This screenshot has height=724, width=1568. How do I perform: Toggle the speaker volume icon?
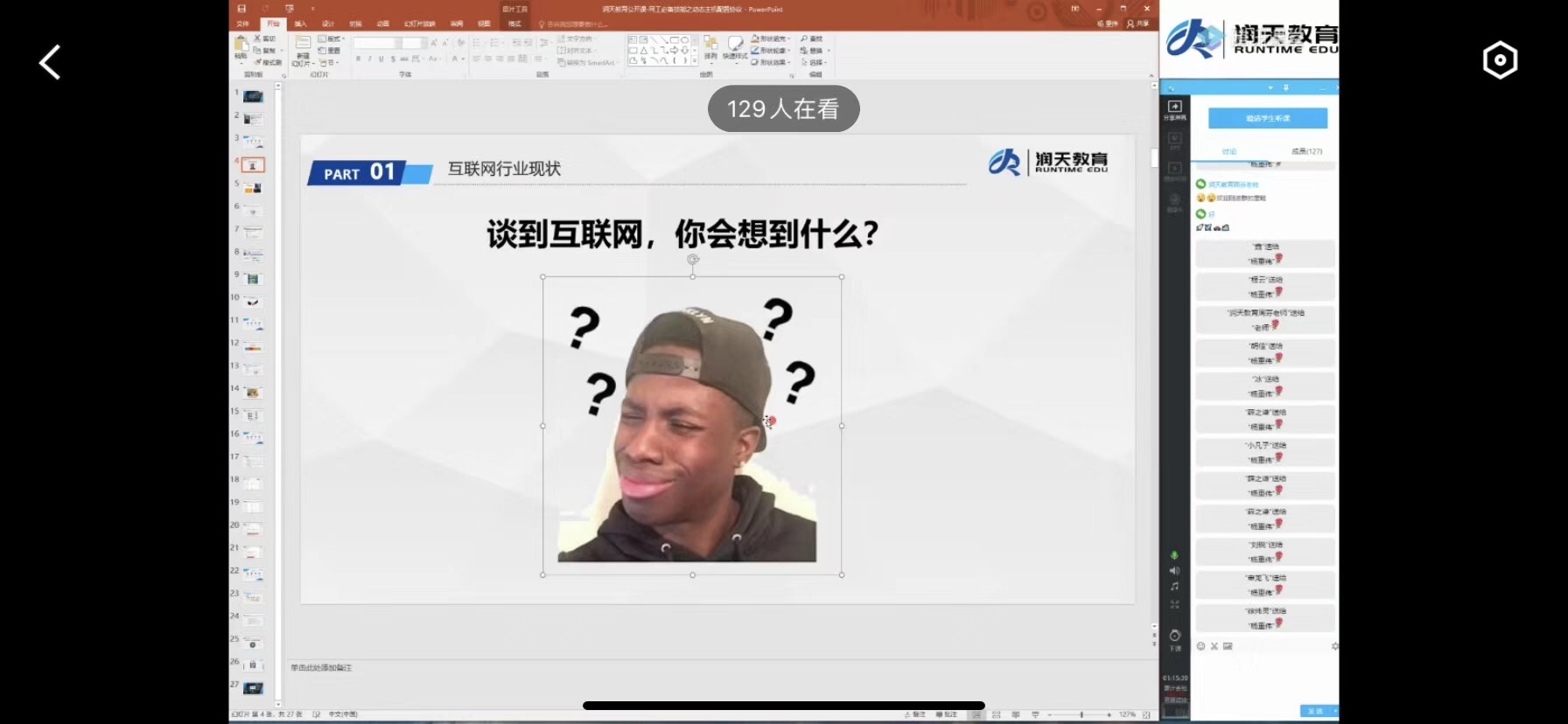[1174, 571]
